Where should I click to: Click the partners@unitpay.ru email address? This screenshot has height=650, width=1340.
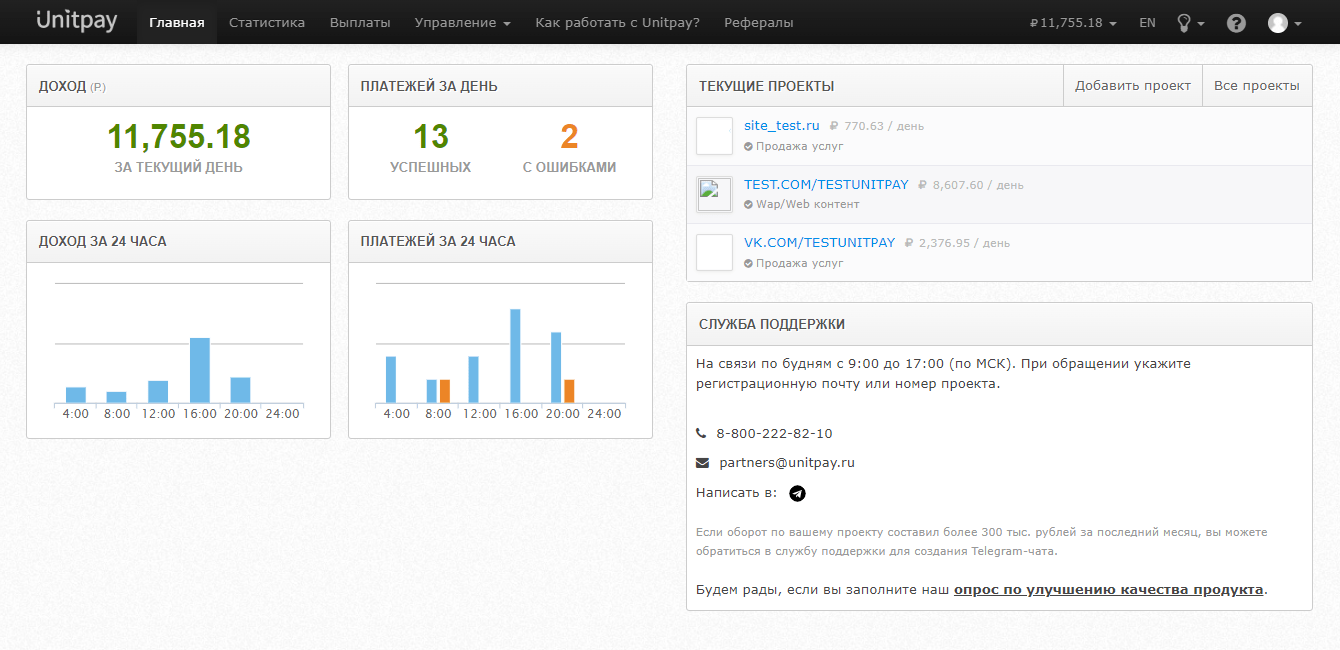click(x=787, y=463)
